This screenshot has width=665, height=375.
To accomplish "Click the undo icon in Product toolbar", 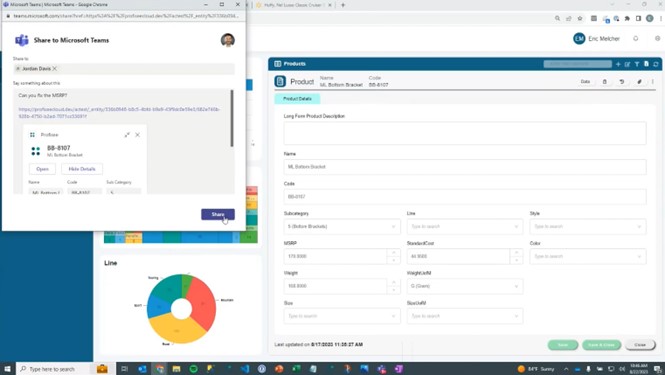I will 622,81.
